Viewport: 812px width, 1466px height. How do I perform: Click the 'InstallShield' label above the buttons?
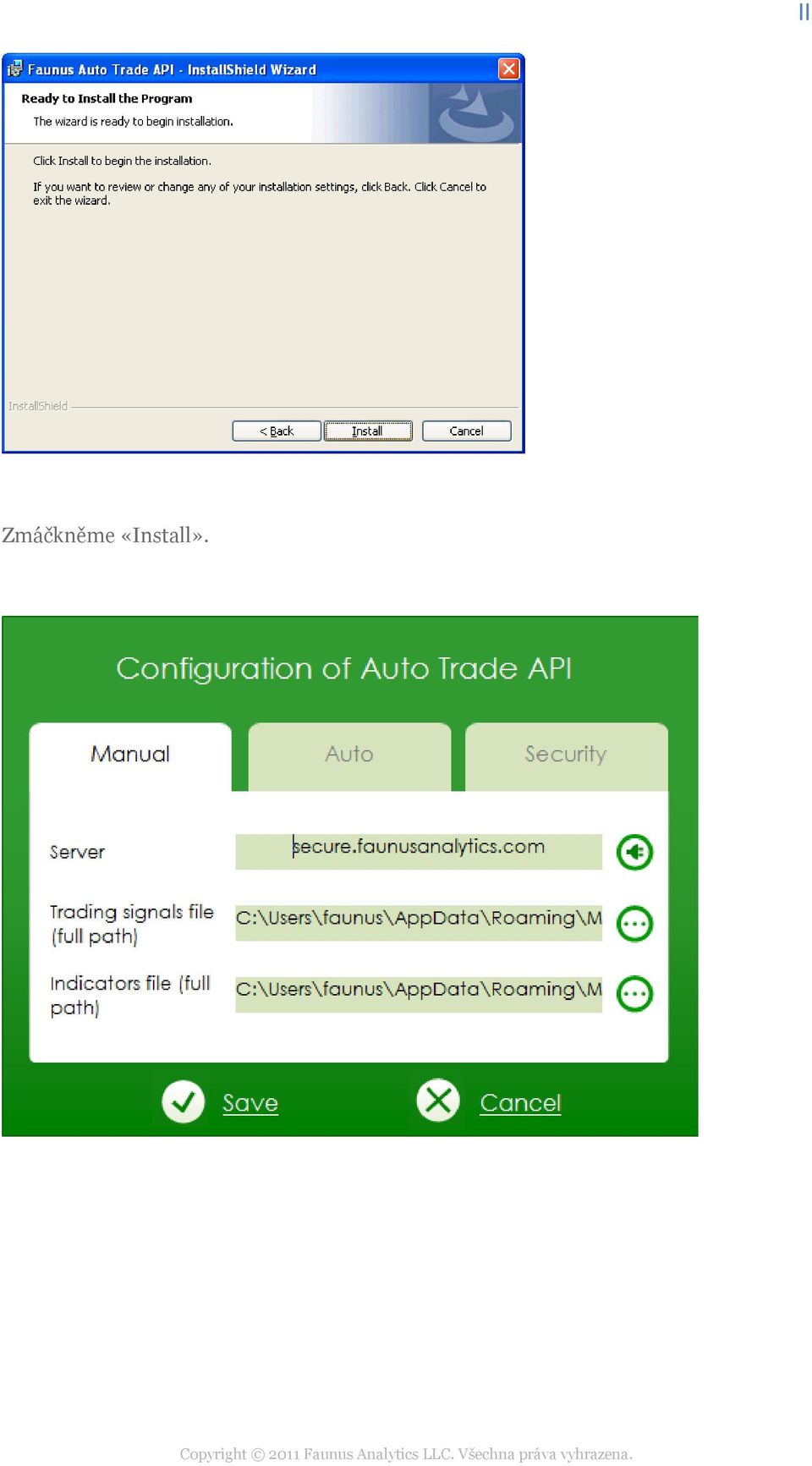(38, 406)
